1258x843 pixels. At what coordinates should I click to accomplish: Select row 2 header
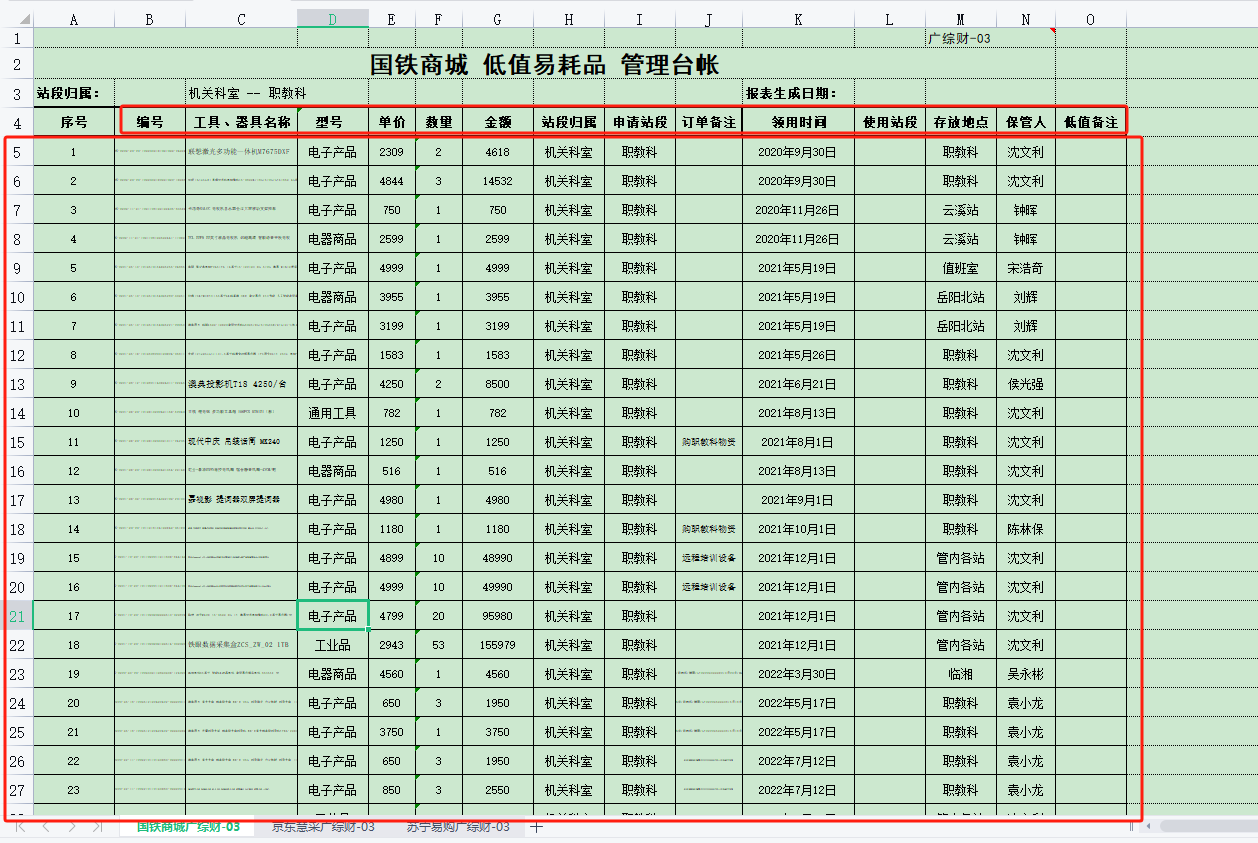17,66
